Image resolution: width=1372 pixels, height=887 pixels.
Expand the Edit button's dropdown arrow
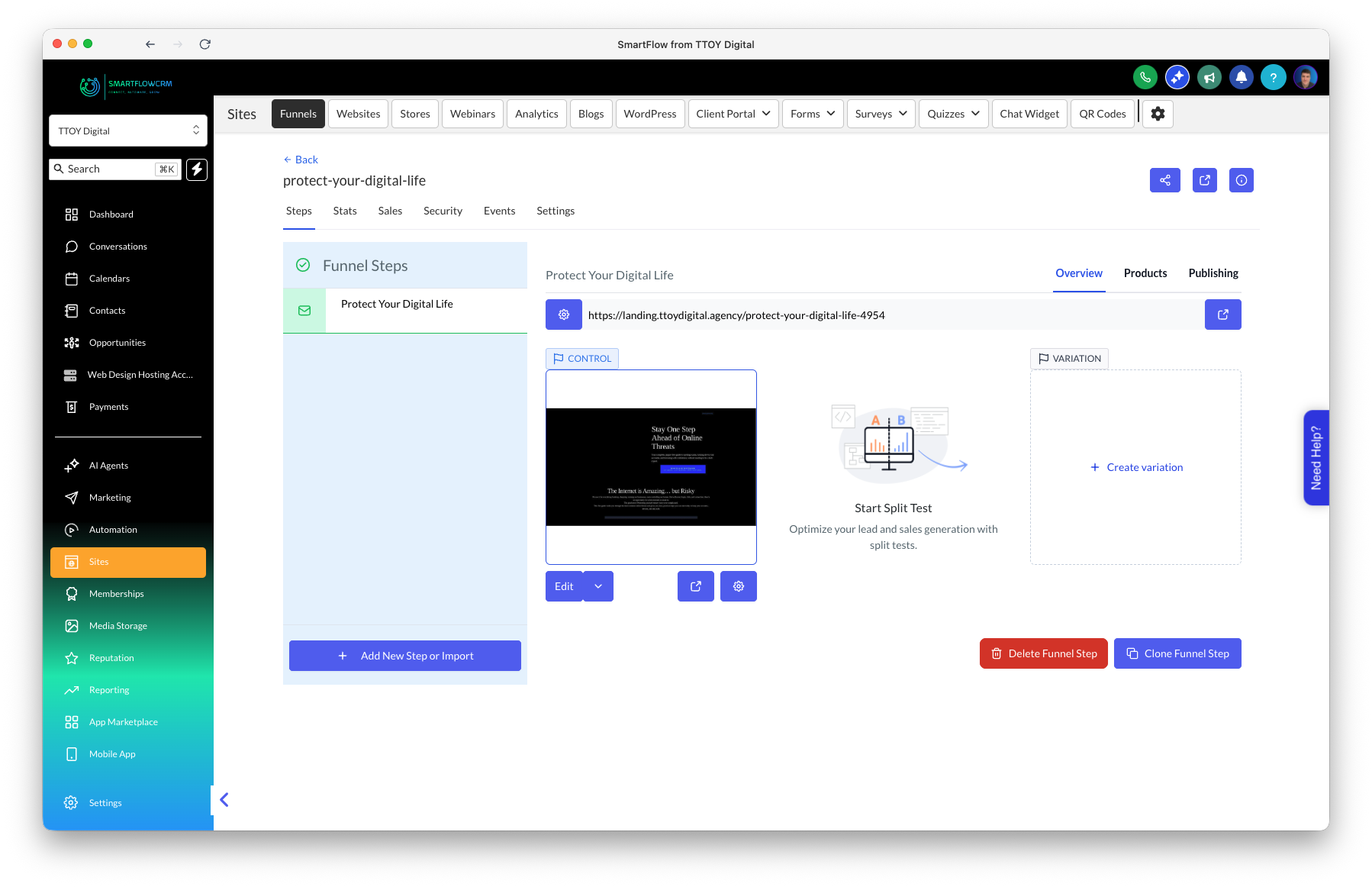598,586
